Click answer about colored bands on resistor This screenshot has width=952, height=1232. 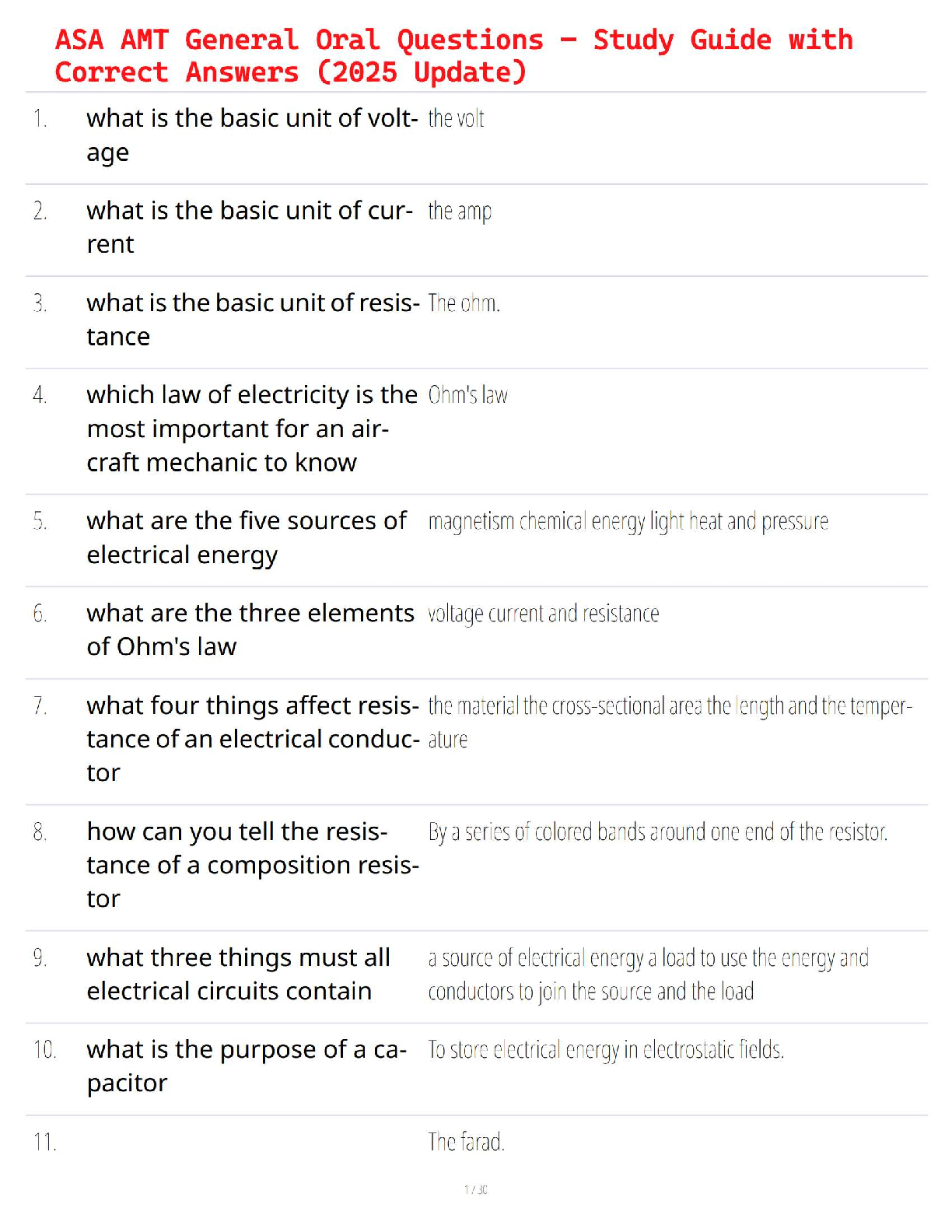pos(657,832)
